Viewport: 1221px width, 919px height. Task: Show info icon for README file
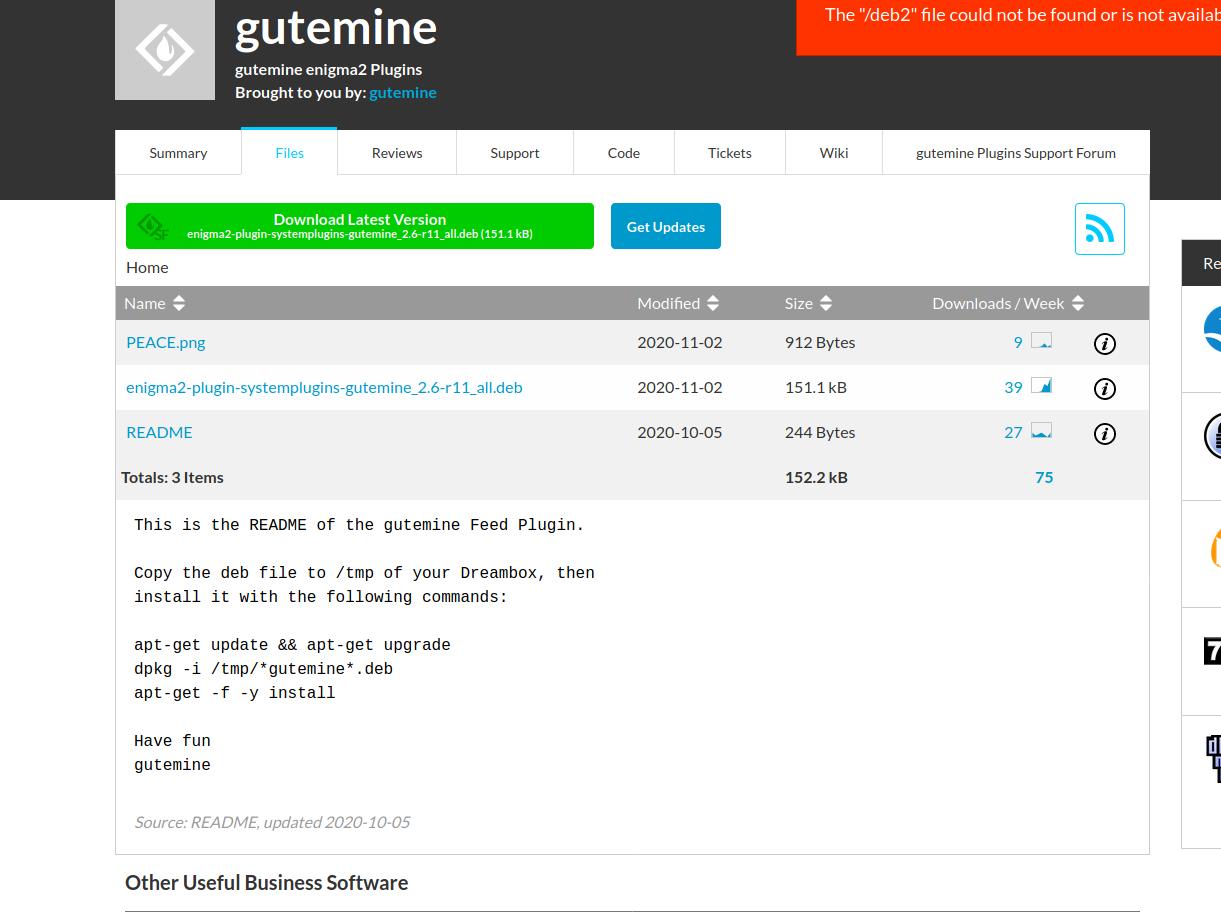(x=1104, y=434)
